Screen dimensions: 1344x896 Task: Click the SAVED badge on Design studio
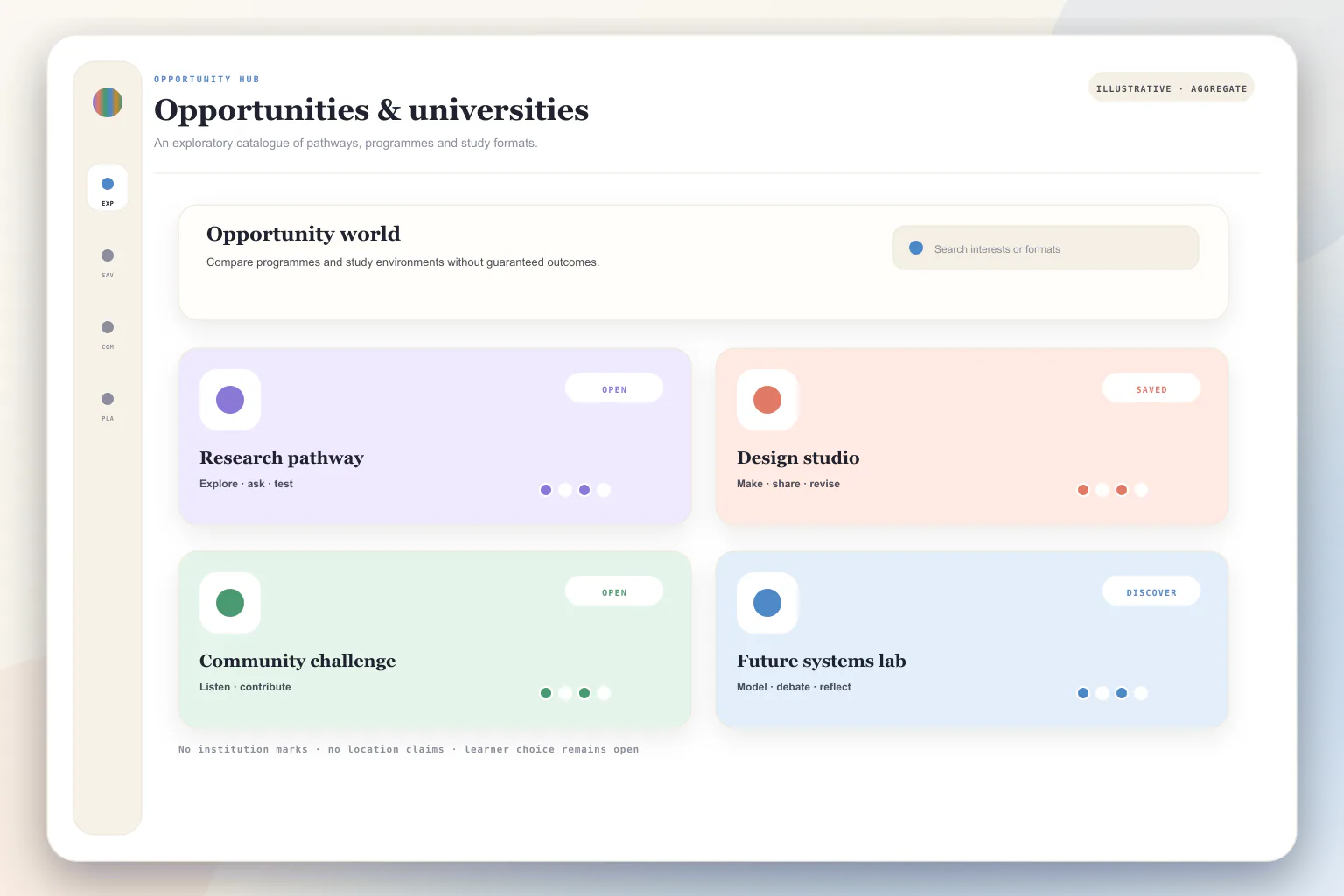click(x=1151, y=388)
